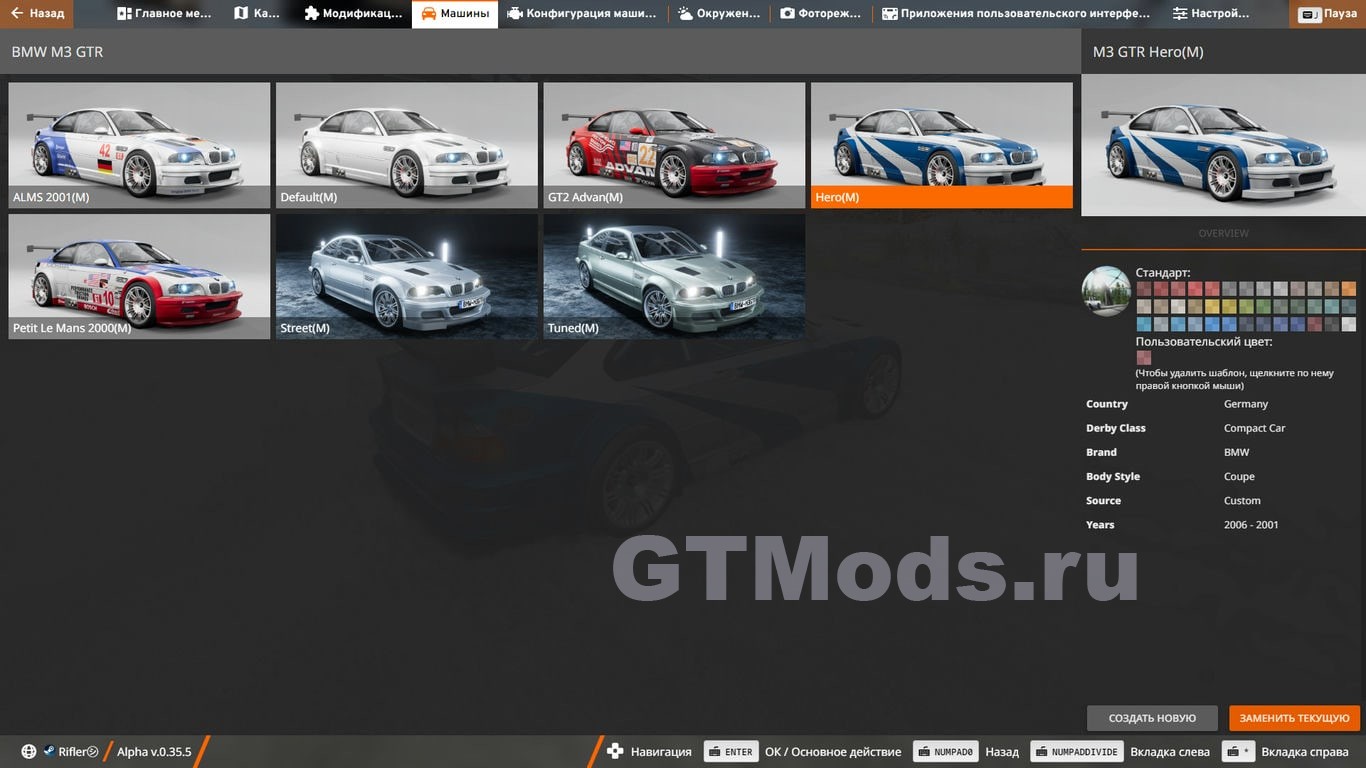Select the Default(M) configuration thumbnail
This screenshot has width=1366, height=768.
pos(407,145)
